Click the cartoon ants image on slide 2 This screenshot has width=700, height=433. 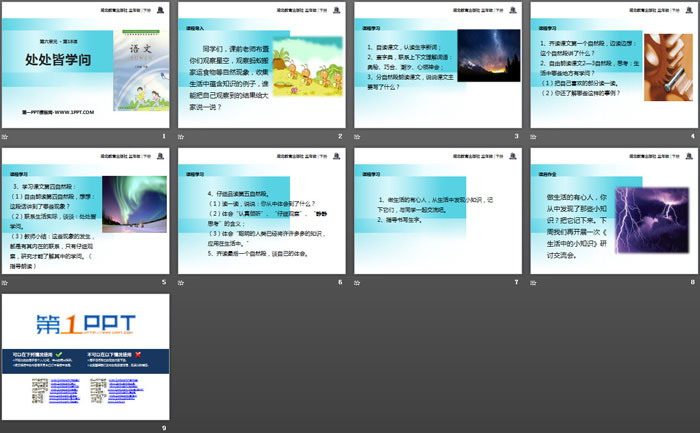pyautogui.click(x=308, y=67)
